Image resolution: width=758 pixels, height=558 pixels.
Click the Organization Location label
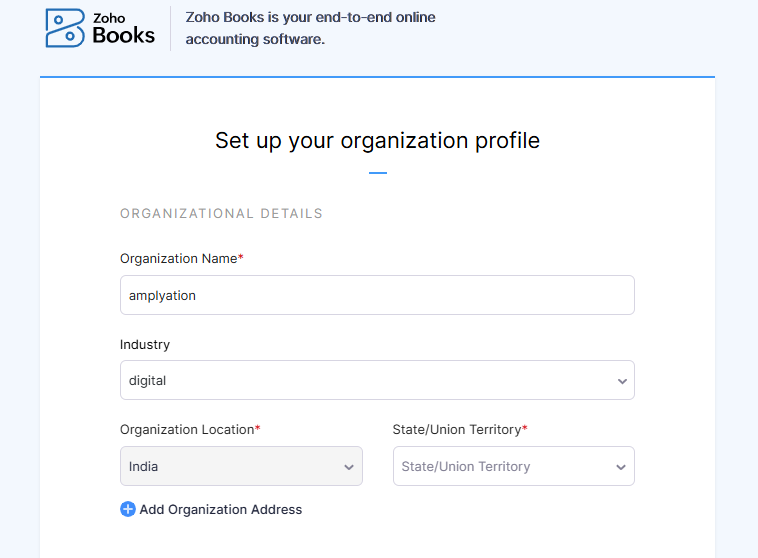[x=188, y=429]
